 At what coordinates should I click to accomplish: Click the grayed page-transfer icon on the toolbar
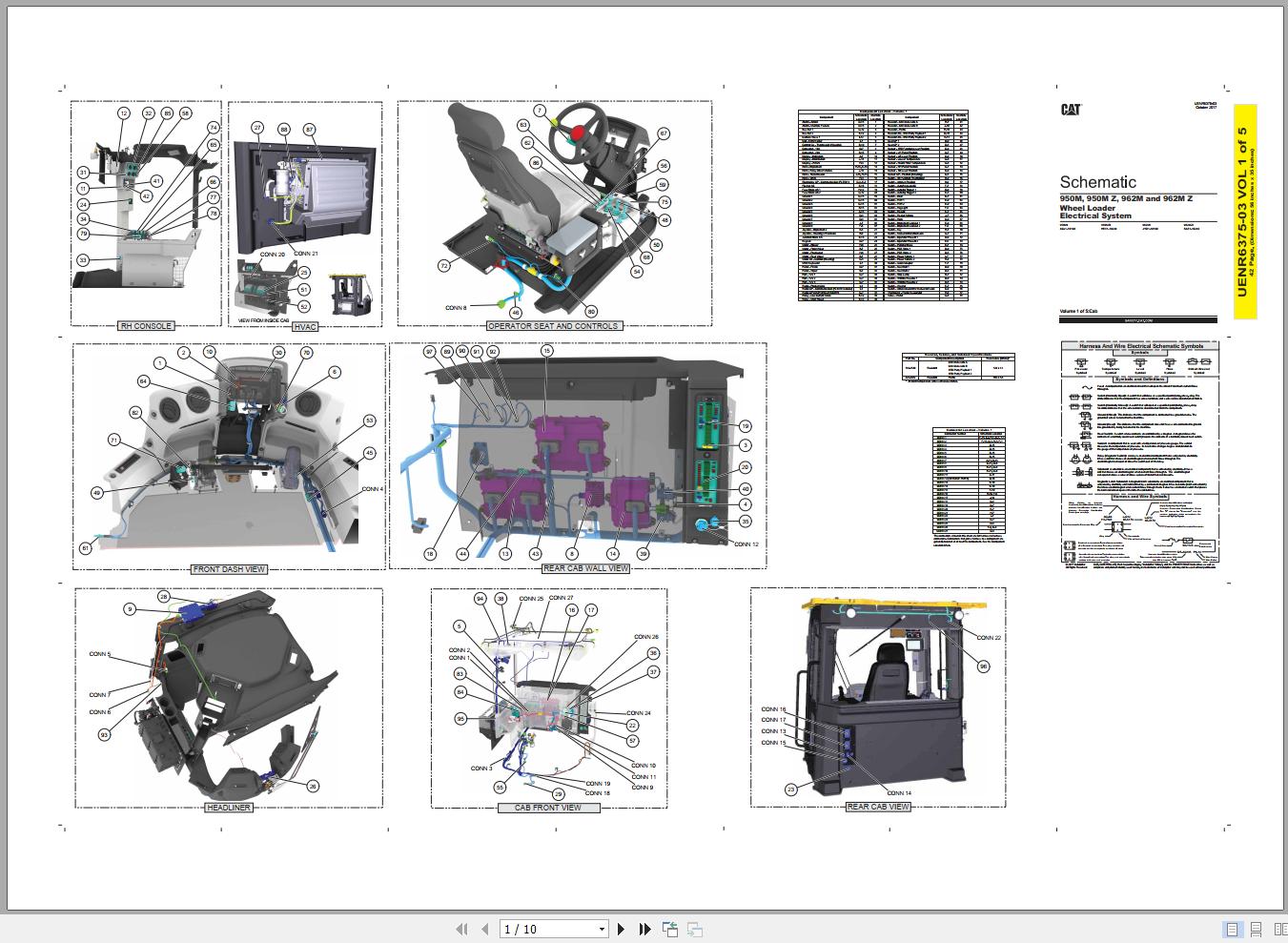(x=693, y=930)
